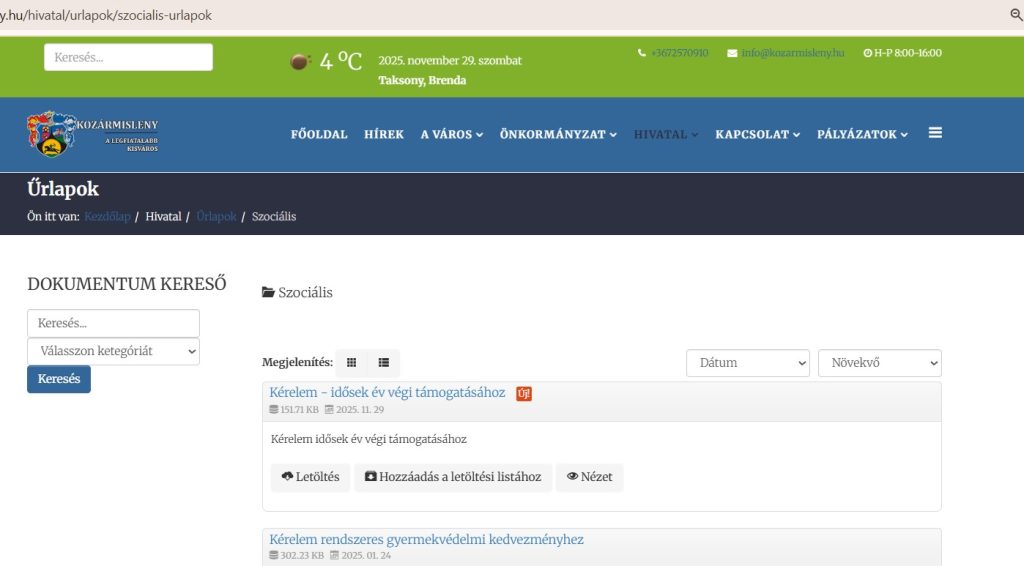Email info@kozarmisleny.hu link
The image size is (1024, 566).
(792, 53)
